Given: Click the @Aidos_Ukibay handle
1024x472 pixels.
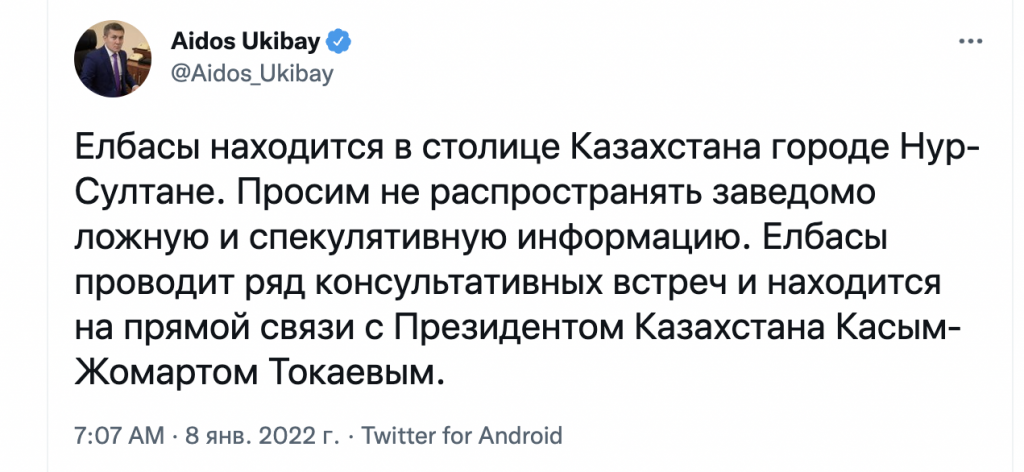Looking at the screenshot, I should coord(251,74).
